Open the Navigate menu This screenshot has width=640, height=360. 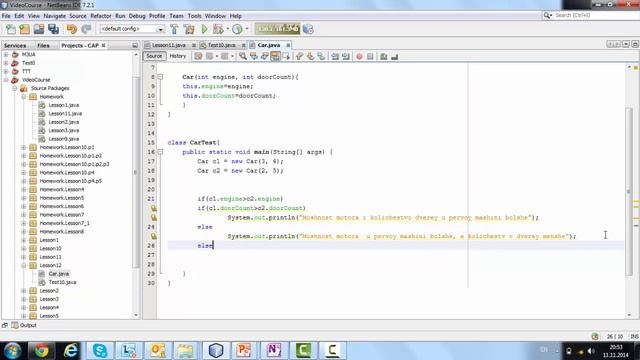point(54,16)
